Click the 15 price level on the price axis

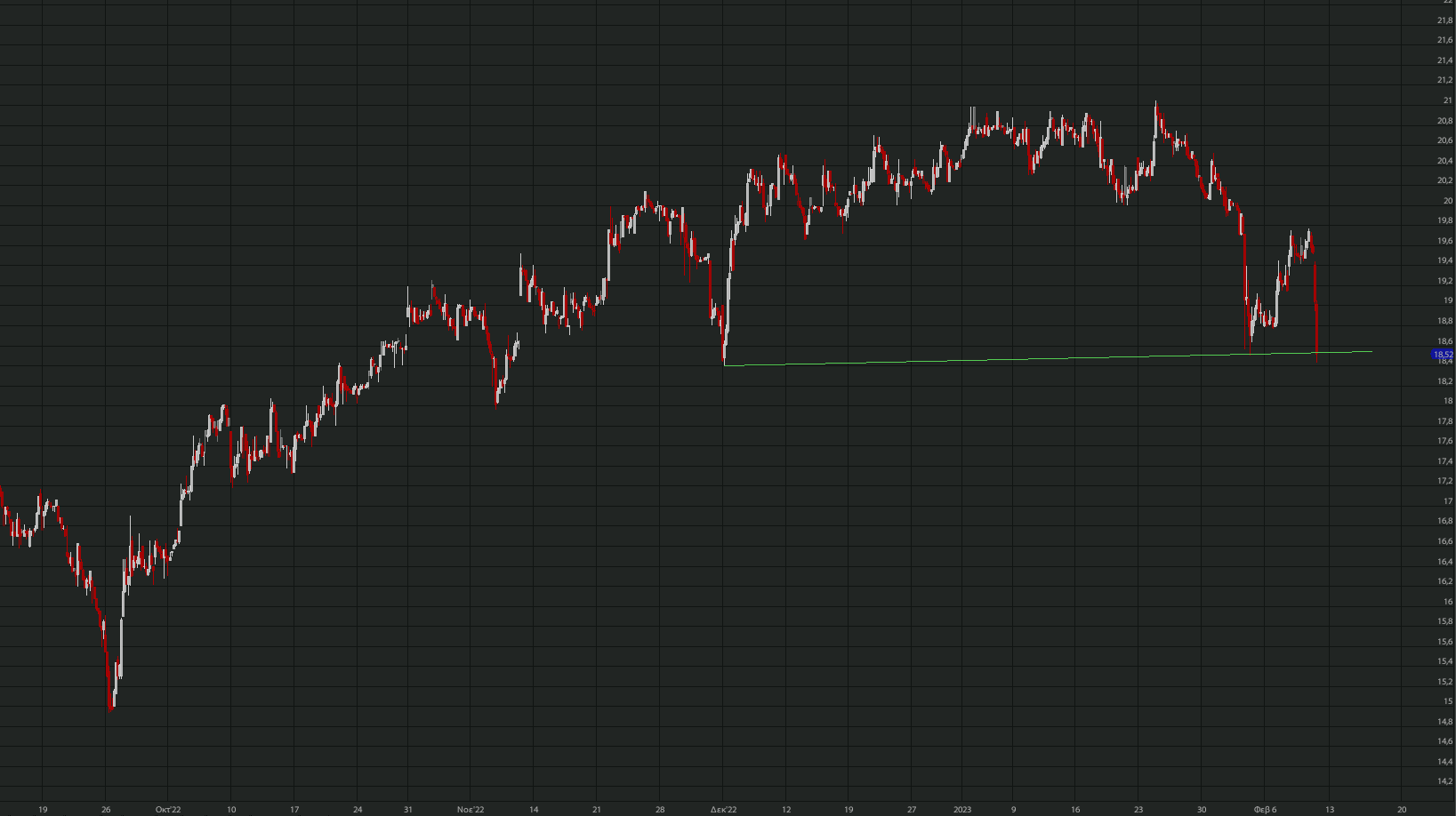[x=1448, y=701]
